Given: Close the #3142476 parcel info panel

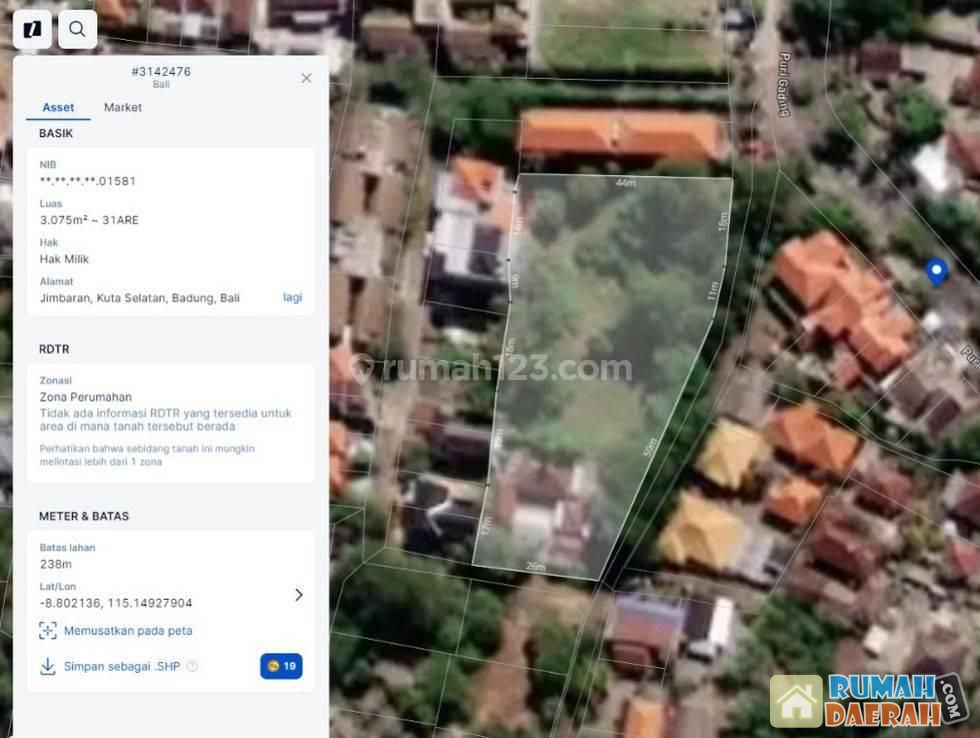Looking at the screenshot, I should 306,78.
